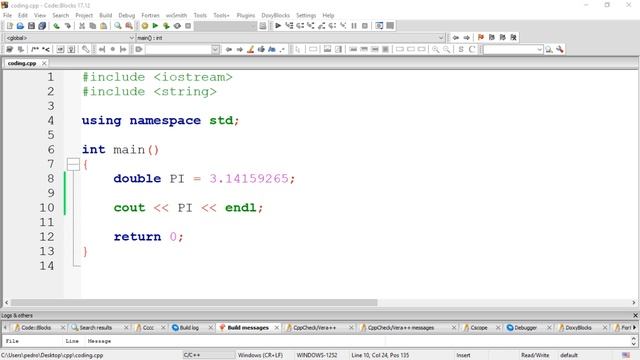Click the horizontal editor scrollbar

point(194,303)
